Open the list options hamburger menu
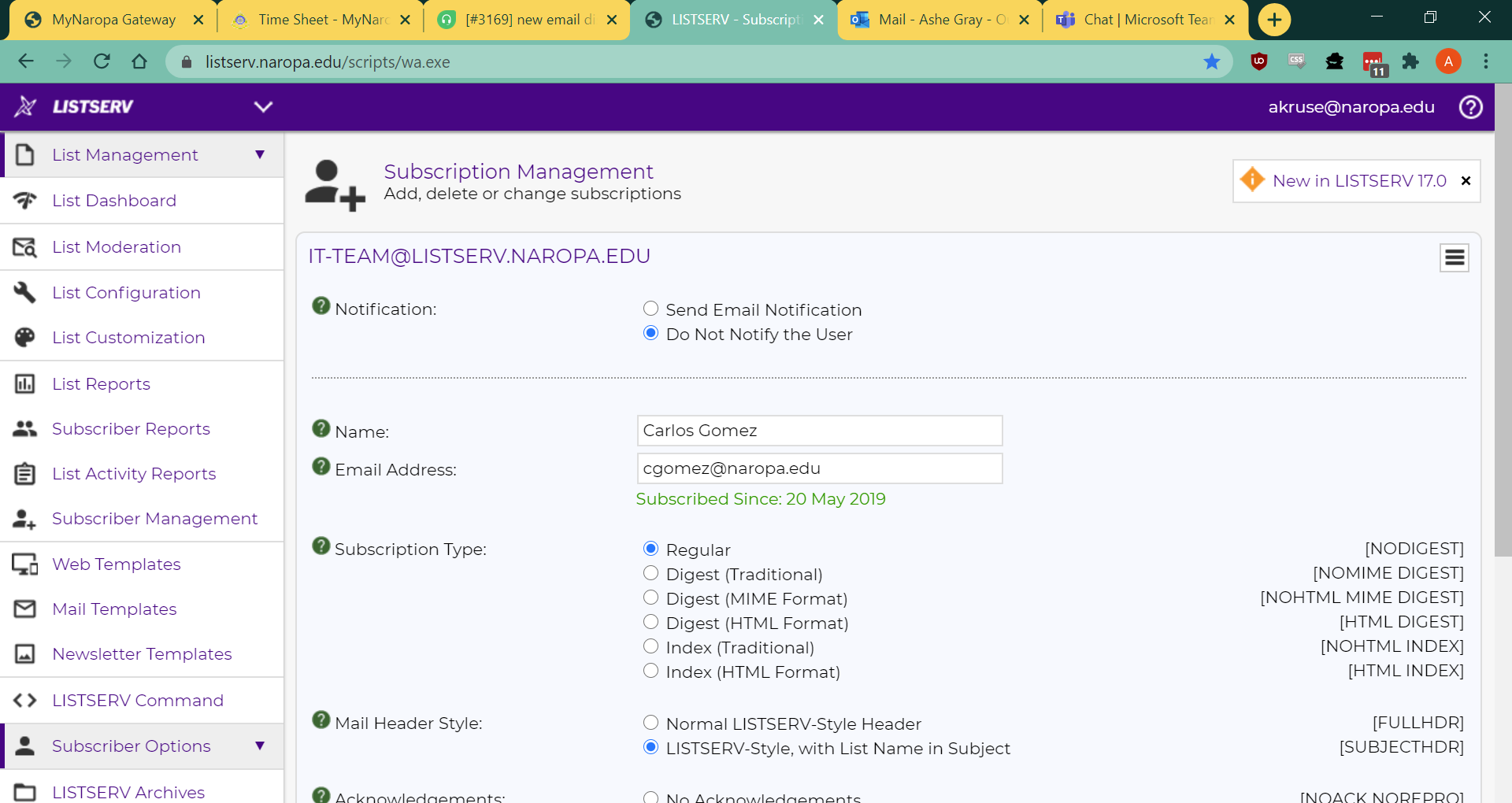This screenshot has width=1512, height=803. (x=1455, y=257)
